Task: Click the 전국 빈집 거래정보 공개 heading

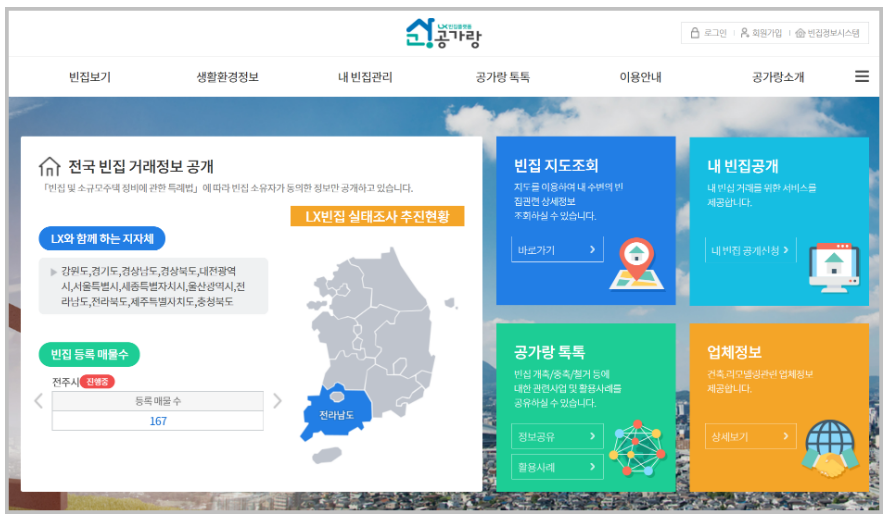Action: pyautogui.click(x=141, y=166)
